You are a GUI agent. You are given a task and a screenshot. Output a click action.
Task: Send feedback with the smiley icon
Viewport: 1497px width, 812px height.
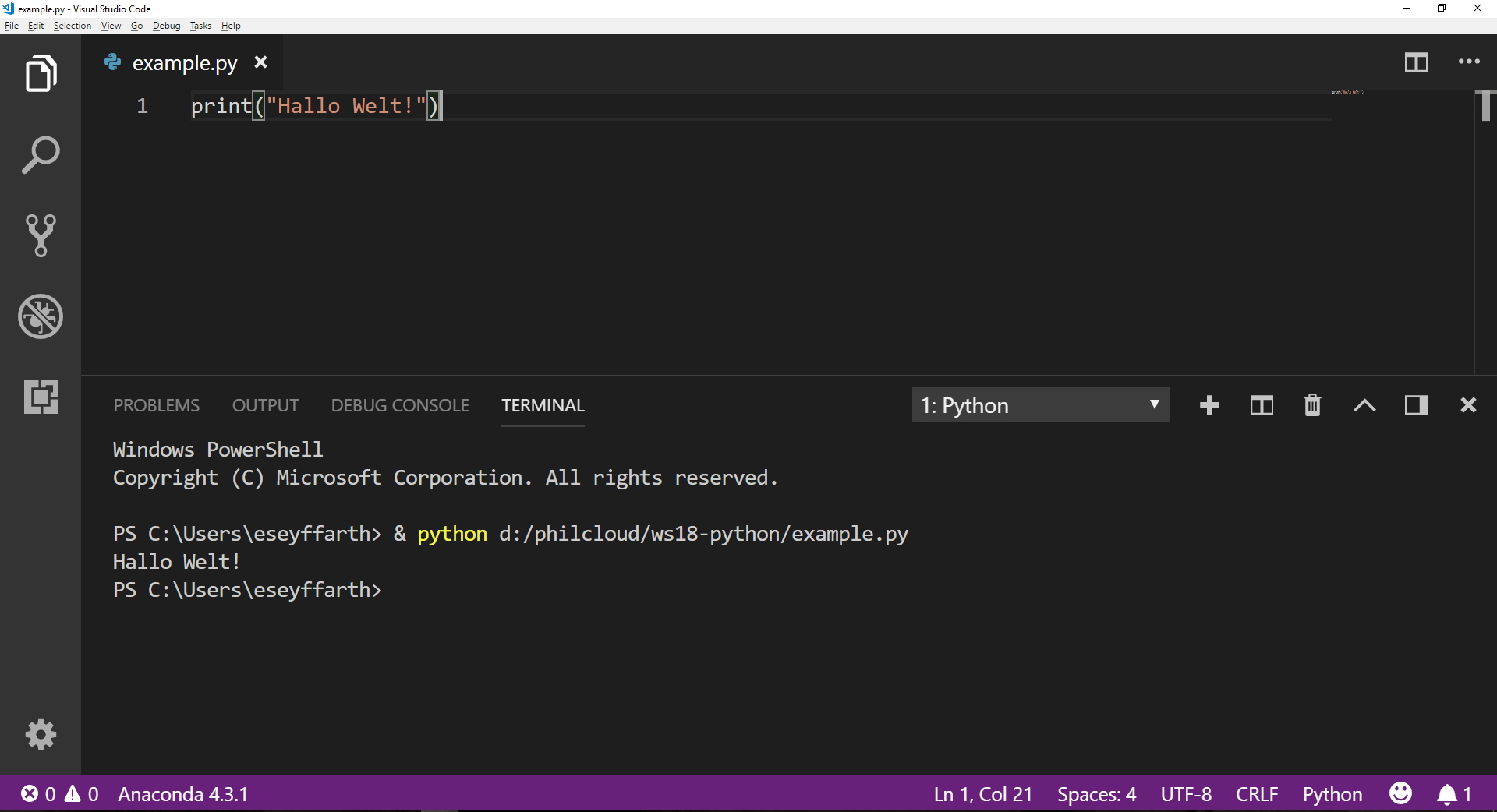[x=1400, y=793]
